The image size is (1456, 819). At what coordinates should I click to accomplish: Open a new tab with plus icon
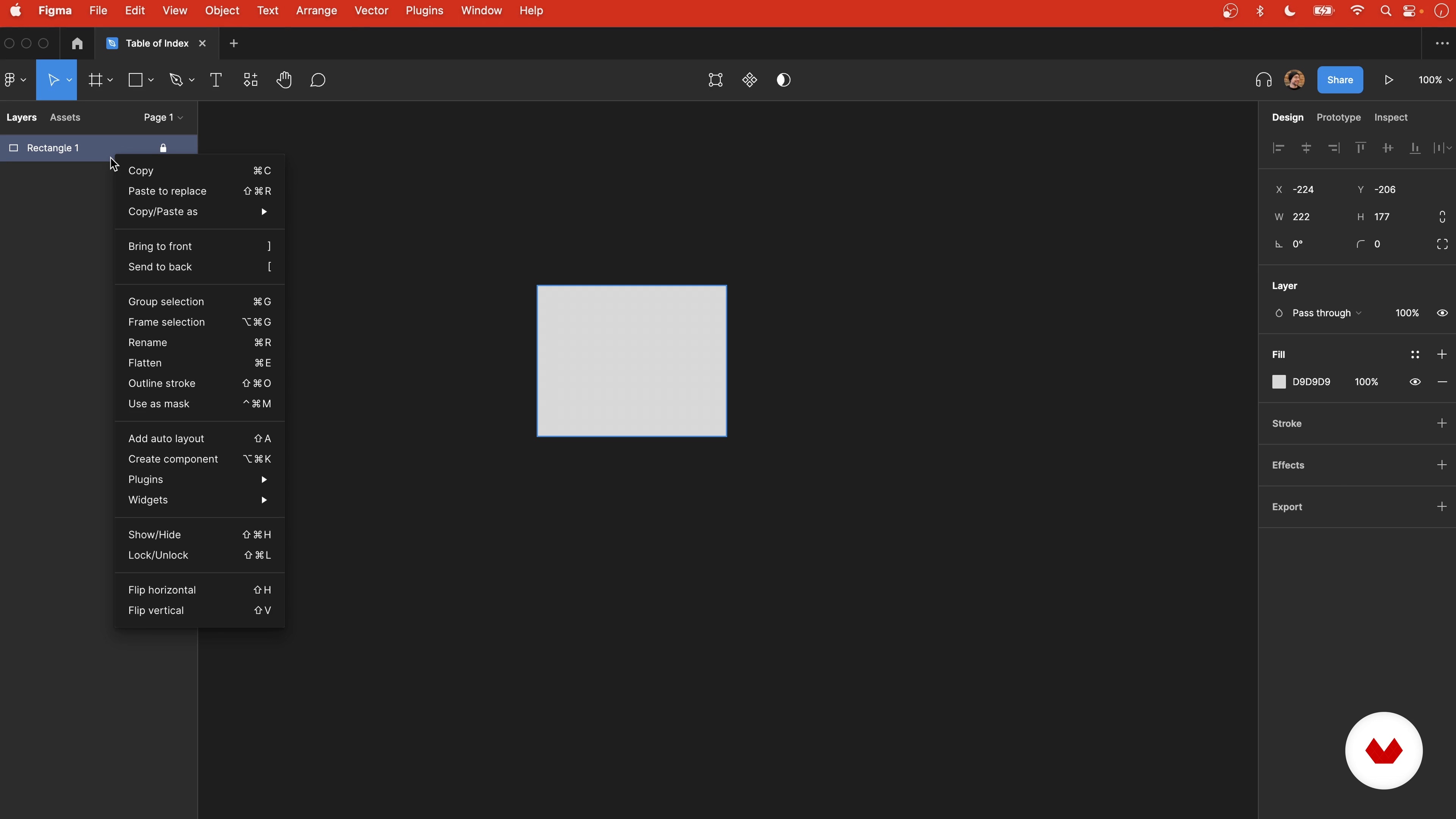point(234,43)
